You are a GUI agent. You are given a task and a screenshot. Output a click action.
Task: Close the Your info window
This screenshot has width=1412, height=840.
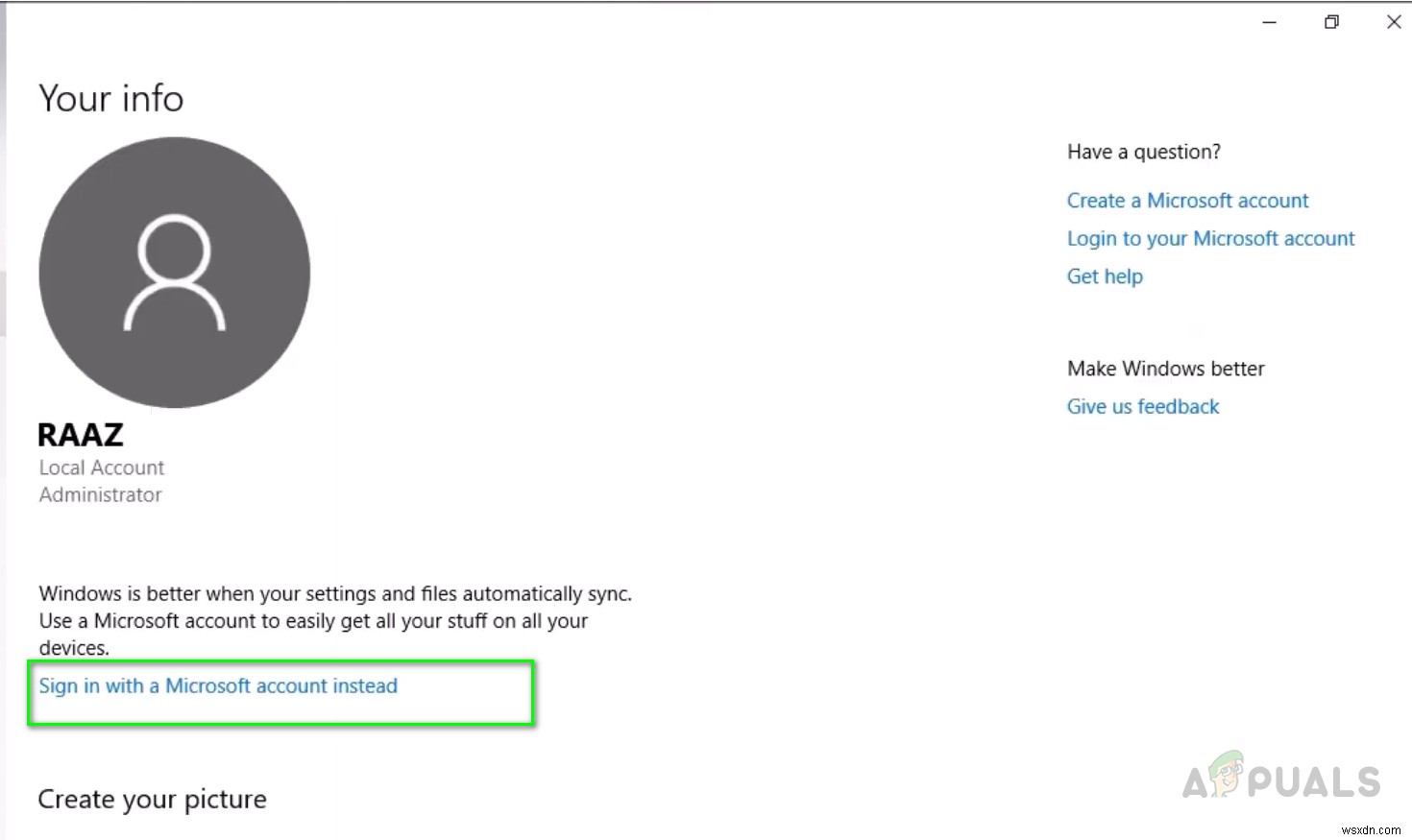click(1394, 22)
